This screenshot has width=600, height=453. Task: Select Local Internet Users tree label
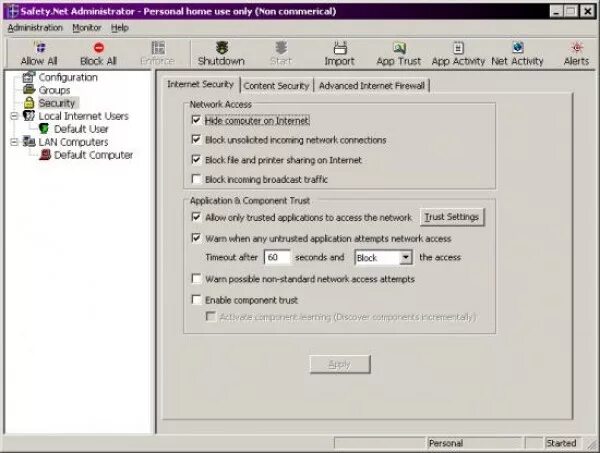pos(83,116)
